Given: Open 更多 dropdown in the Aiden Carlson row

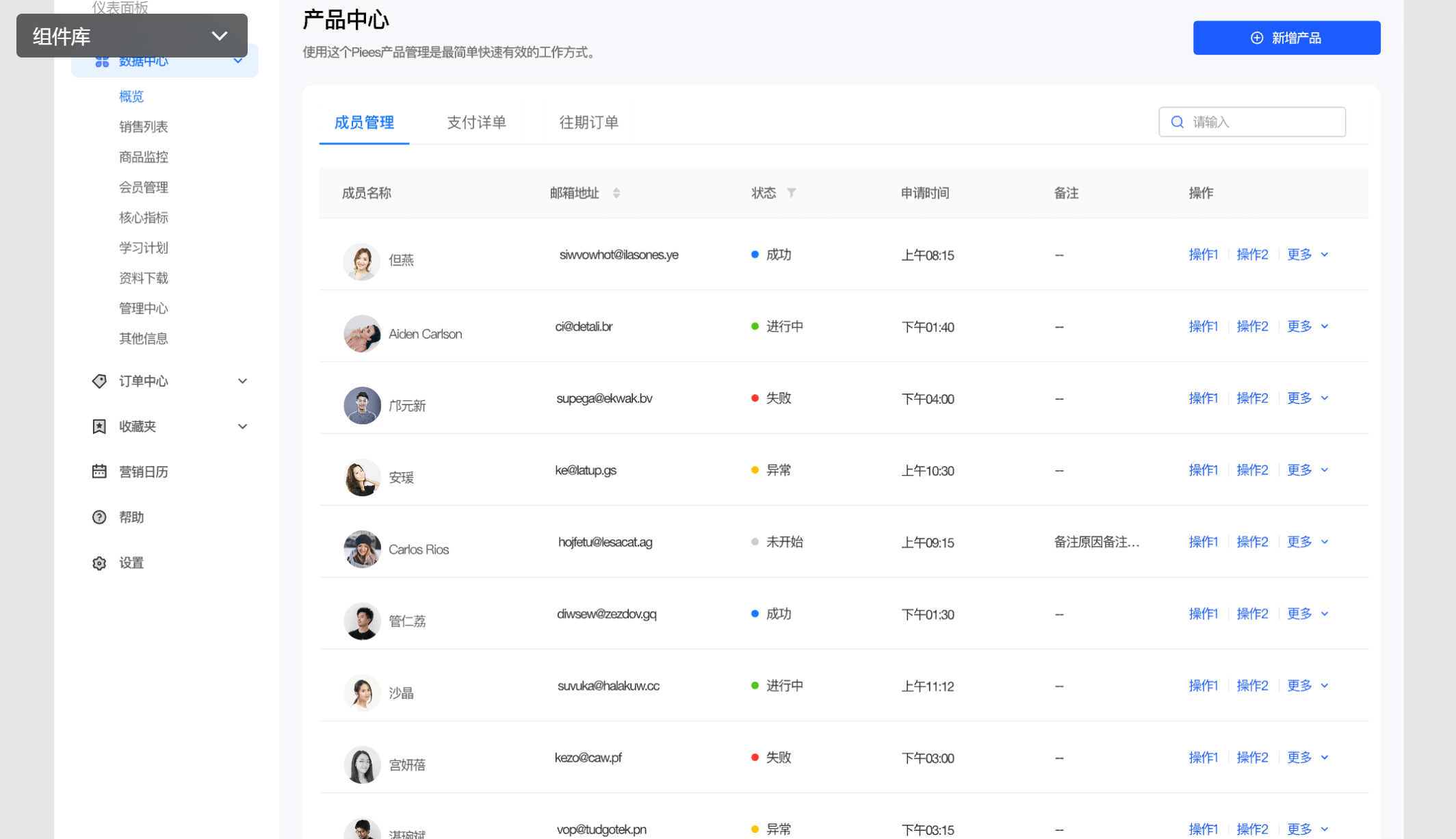Looking at the screenshot, I should pyautogui.click(x=1308, y=326).
